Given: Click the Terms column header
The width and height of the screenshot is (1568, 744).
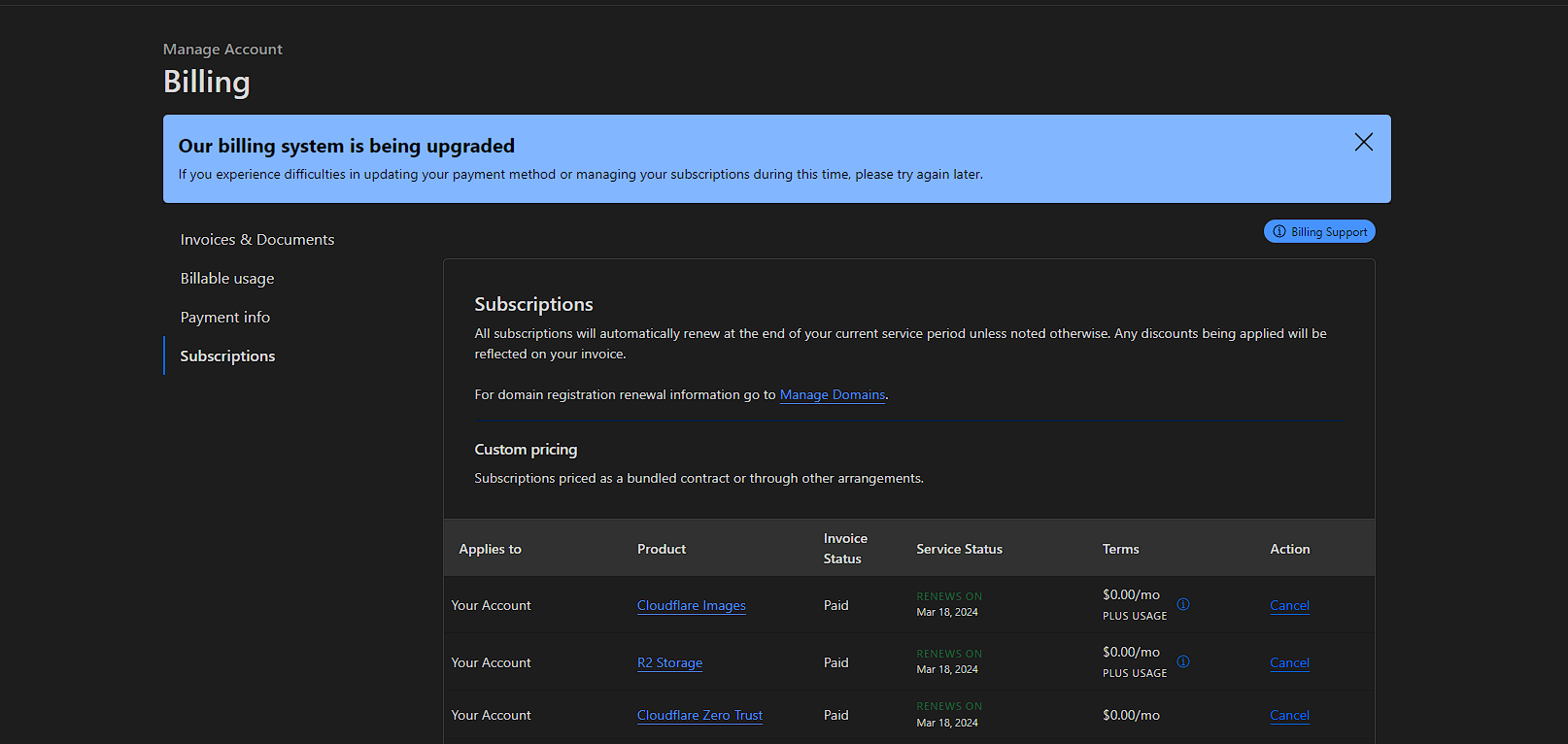Looking at the screenshot, I should click(1120, 550).
